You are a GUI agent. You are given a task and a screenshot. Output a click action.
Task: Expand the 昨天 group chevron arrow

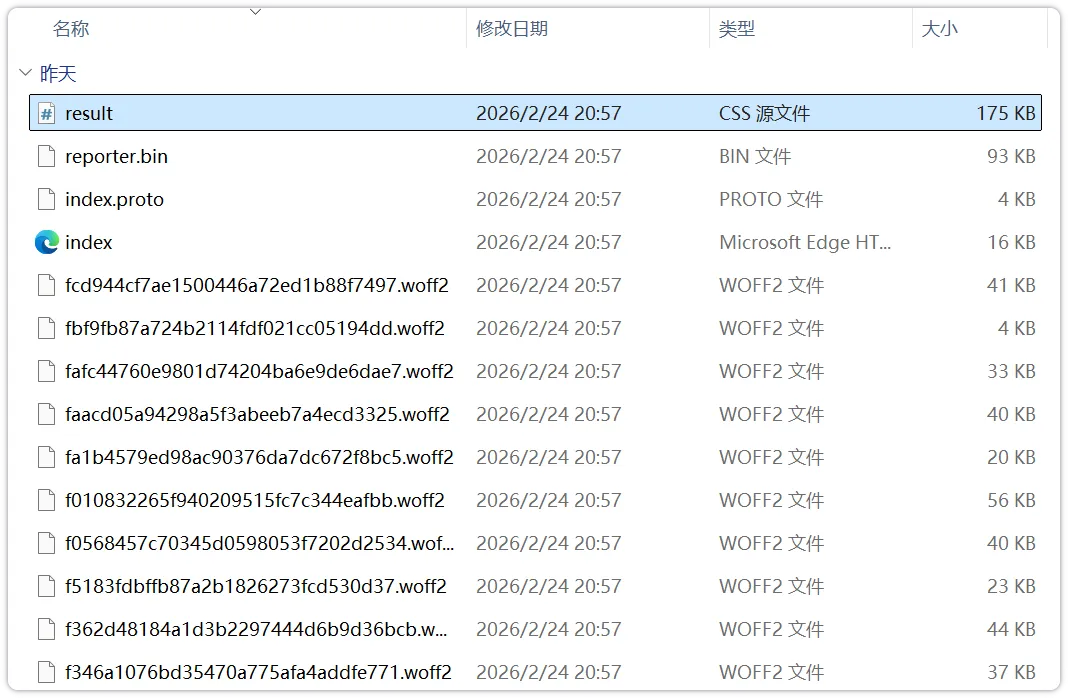[25, 73]
